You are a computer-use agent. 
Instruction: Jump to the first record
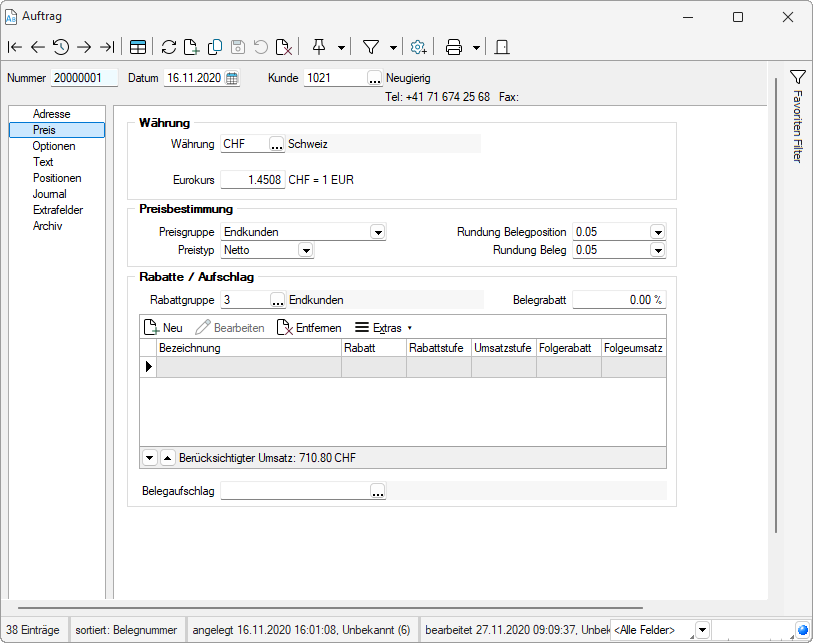pyautogui.click(x=14, y=47)
